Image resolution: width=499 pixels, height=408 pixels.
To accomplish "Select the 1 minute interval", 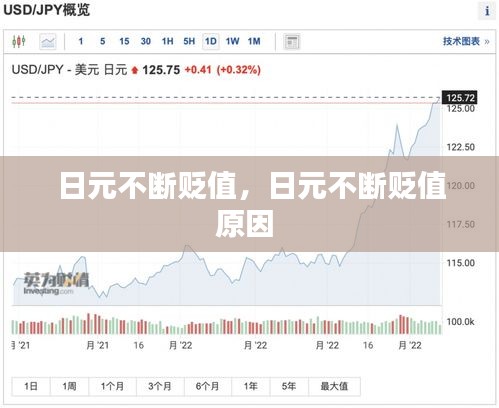I will point(81,41).
